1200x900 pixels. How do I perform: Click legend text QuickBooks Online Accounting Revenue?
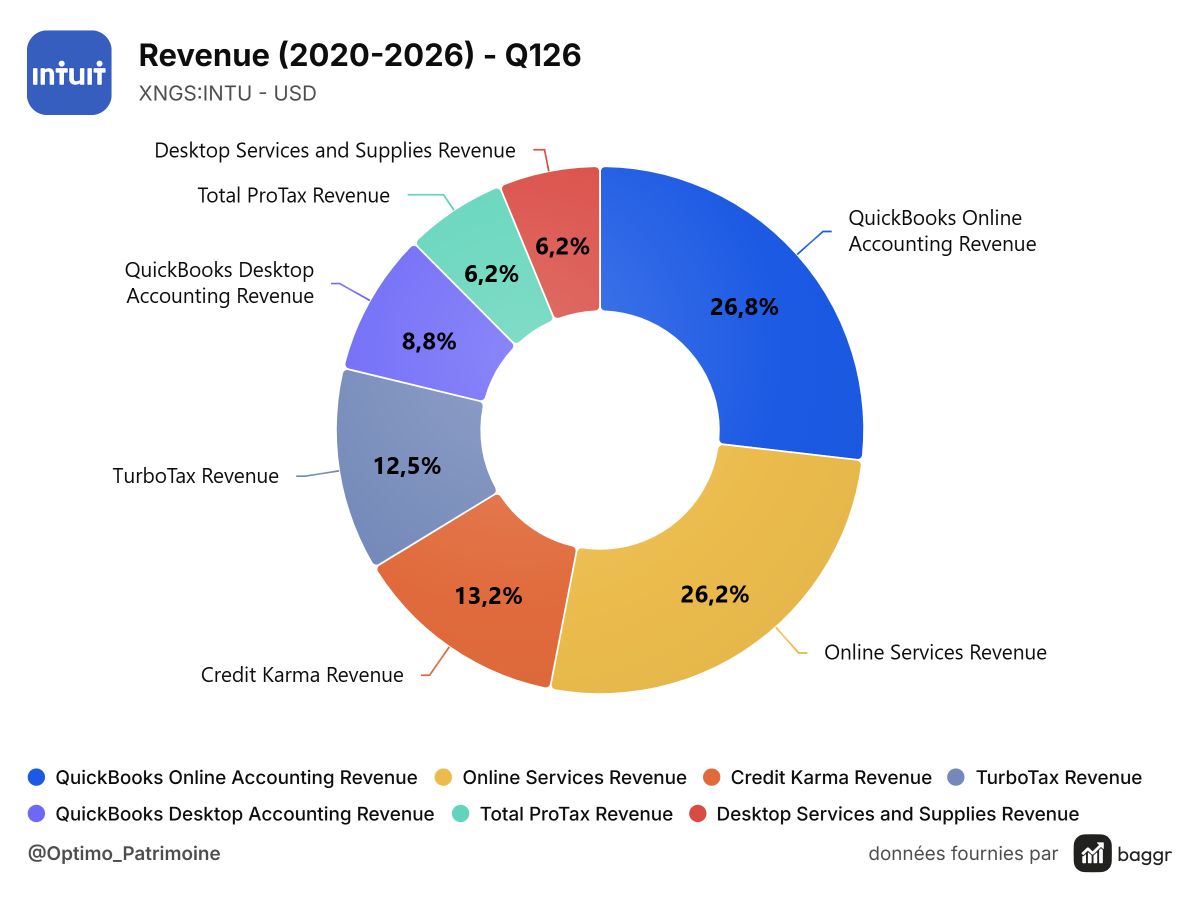236,778
